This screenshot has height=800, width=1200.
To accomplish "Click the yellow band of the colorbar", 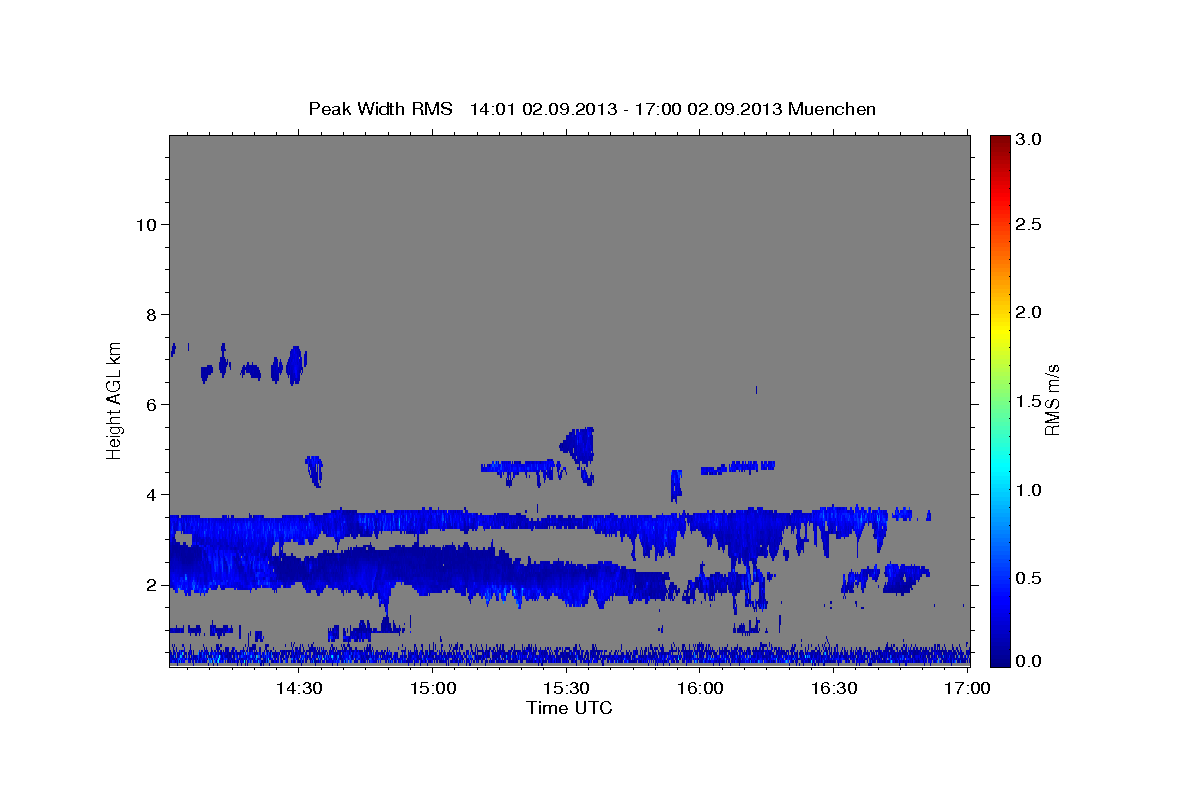I will tap(999, 330).
